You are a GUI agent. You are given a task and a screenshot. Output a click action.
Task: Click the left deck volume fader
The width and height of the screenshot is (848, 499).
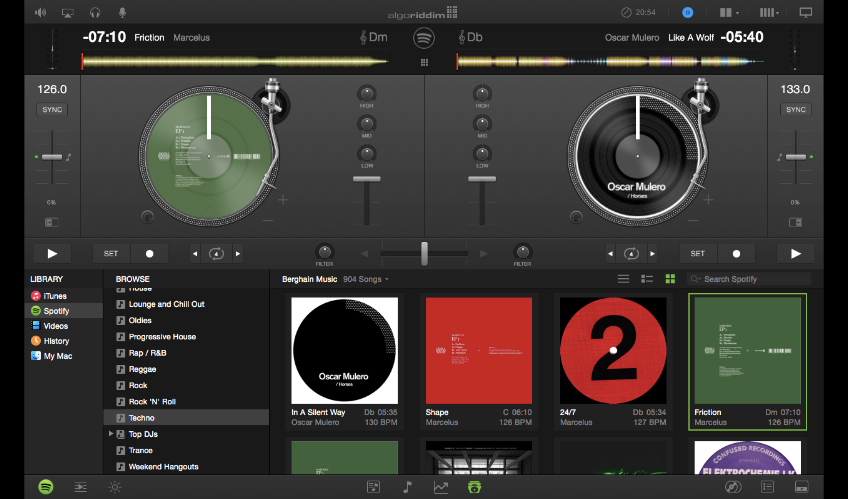point(367,179)
